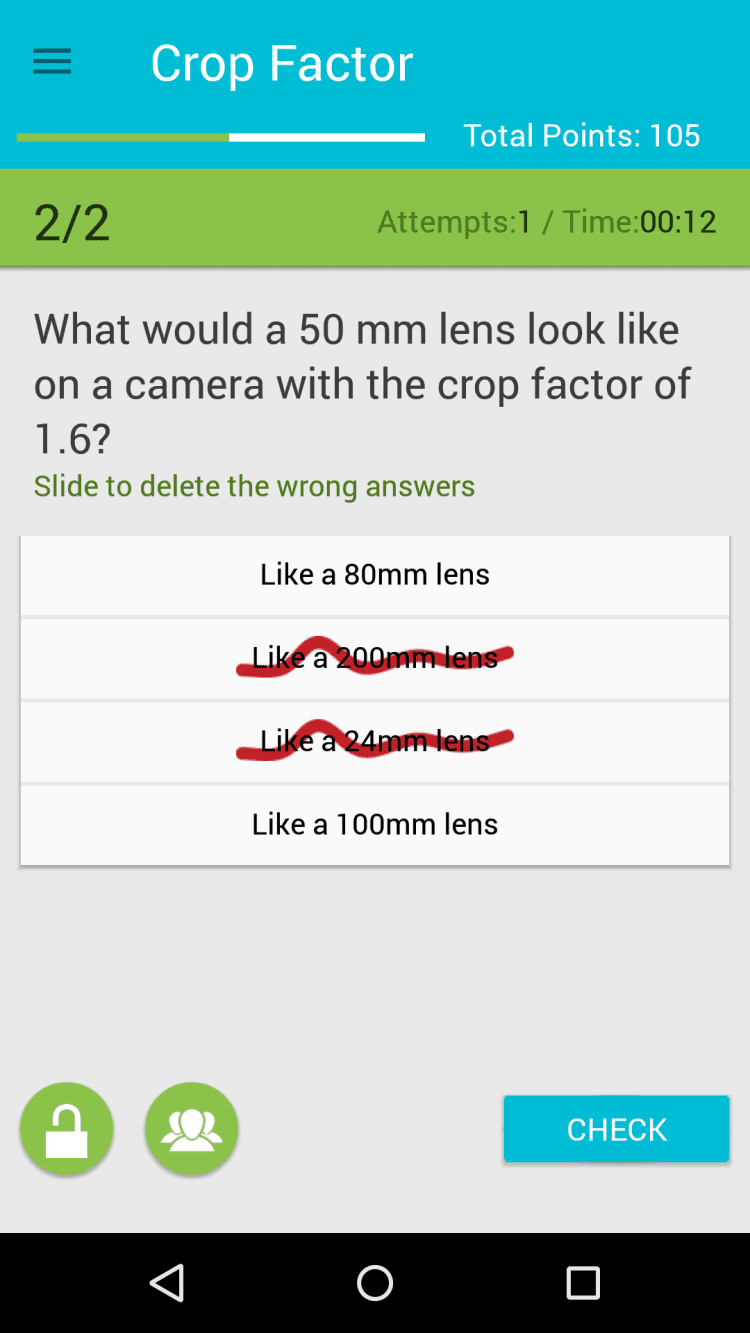Screen dimensions: 750x1333
Task: Tap the 'Total Points: 105' label
Action: (582, 136)
